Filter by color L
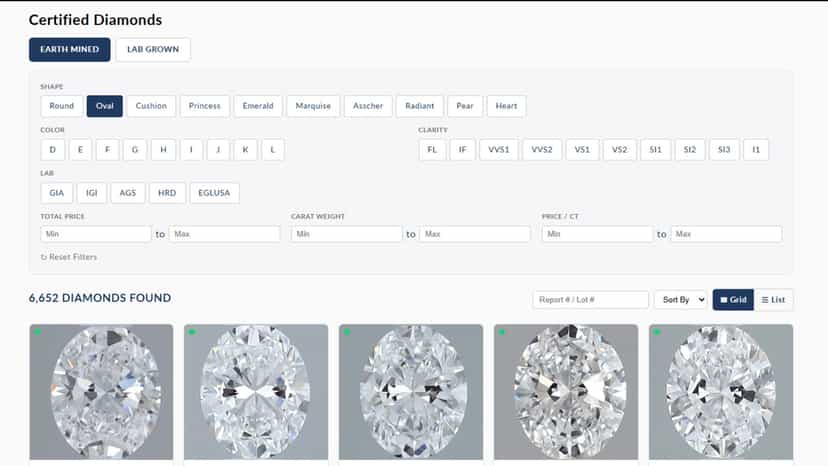This screenshot has width=828, height=466. click(273, 150)
